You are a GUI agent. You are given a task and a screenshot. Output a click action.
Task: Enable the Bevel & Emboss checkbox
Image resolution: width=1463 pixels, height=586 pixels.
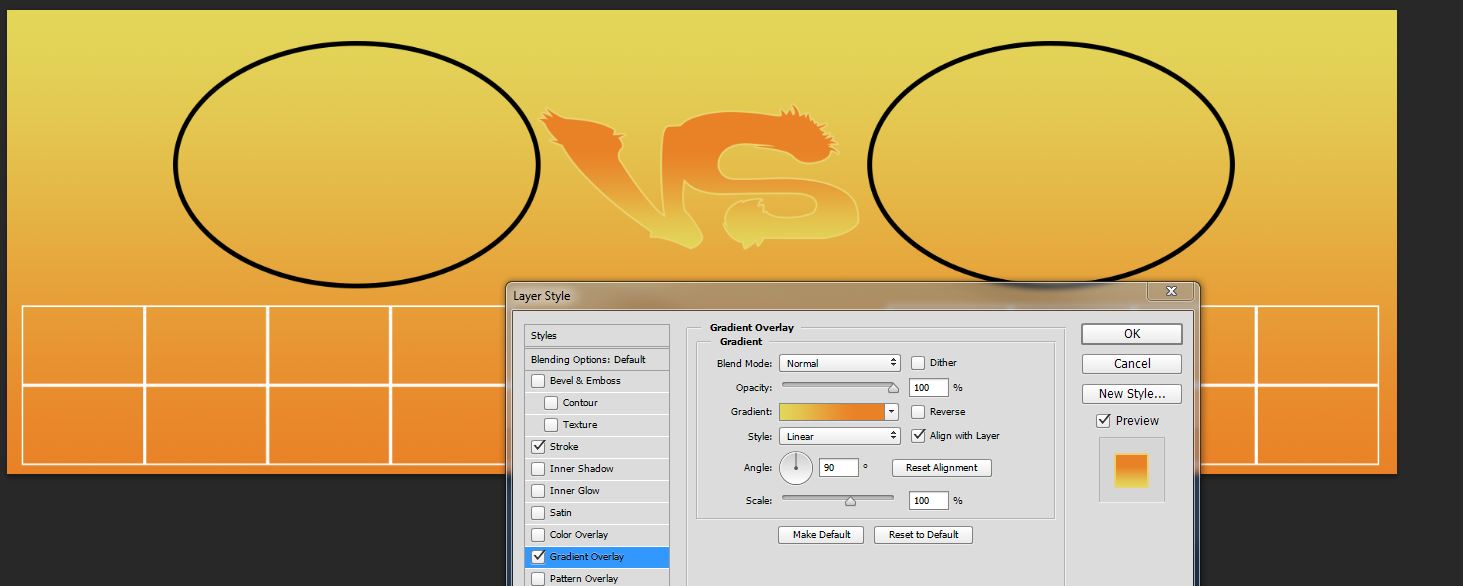539,381
